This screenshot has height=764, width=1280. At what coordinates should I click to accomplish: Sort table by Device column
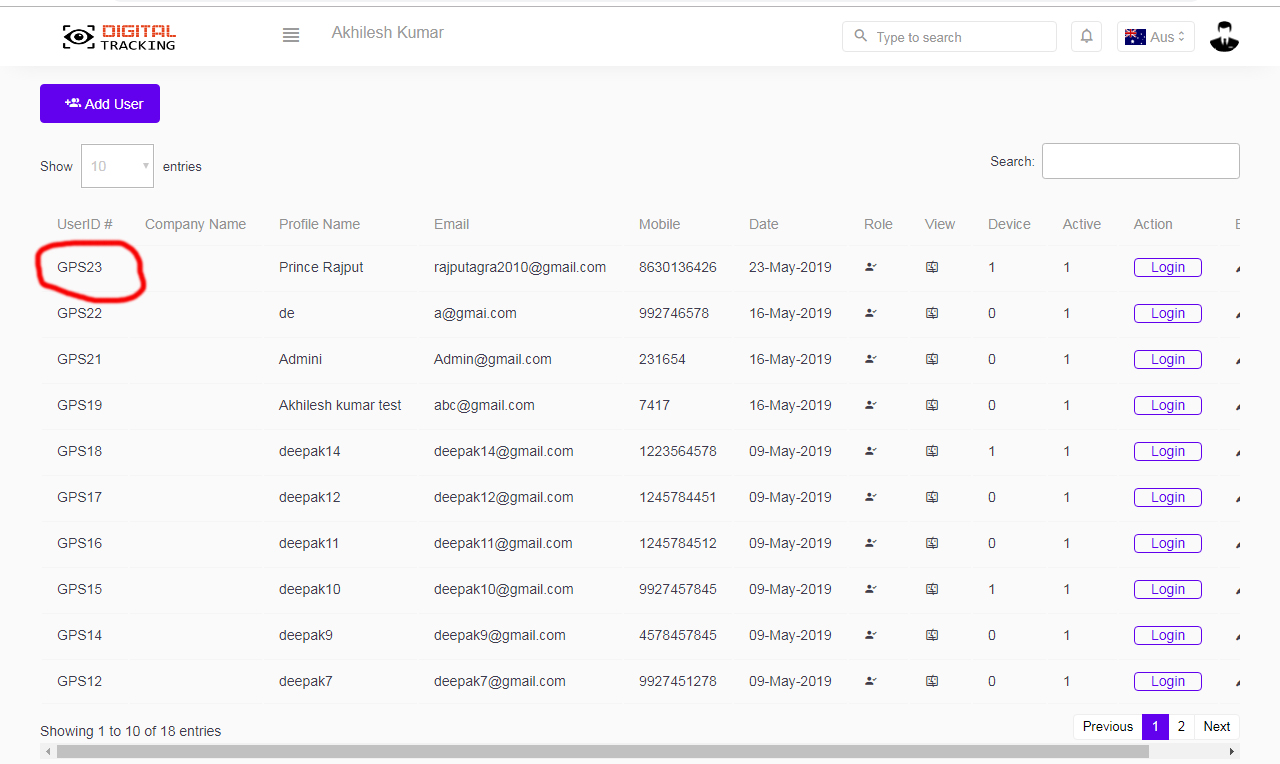[1009, 224]
